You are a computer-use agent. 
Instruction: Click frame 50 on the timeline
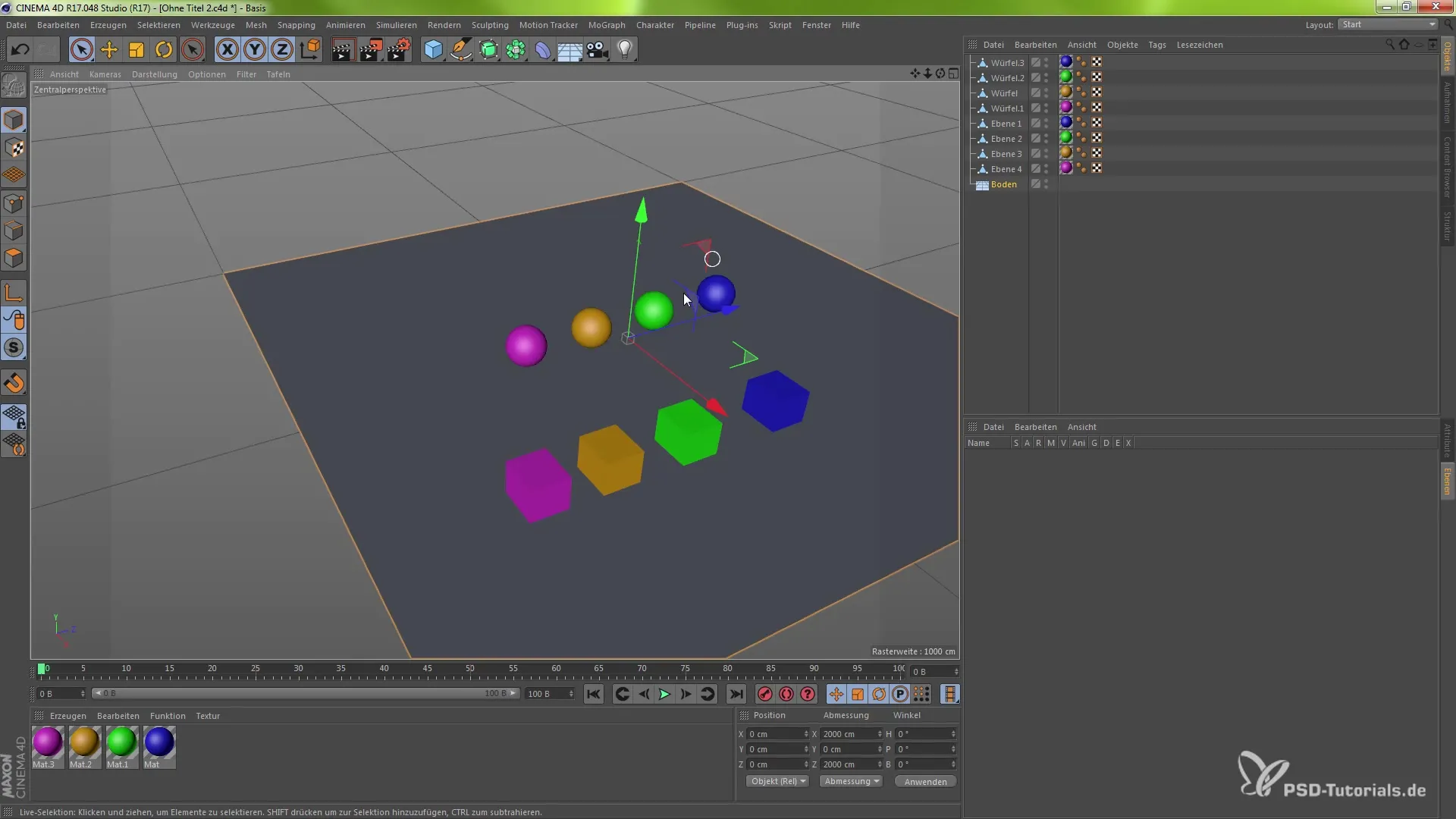[x=470, y=670]
